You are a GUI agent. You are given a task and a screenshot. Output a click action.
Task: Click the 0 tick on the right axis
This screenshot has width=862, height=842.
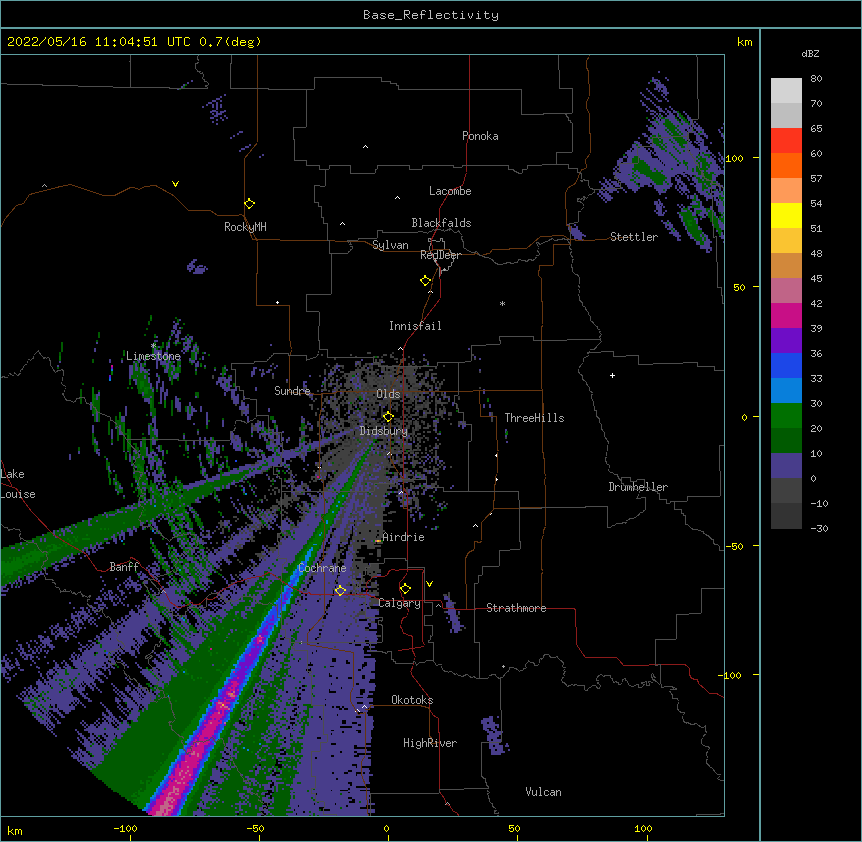[744, 417]
